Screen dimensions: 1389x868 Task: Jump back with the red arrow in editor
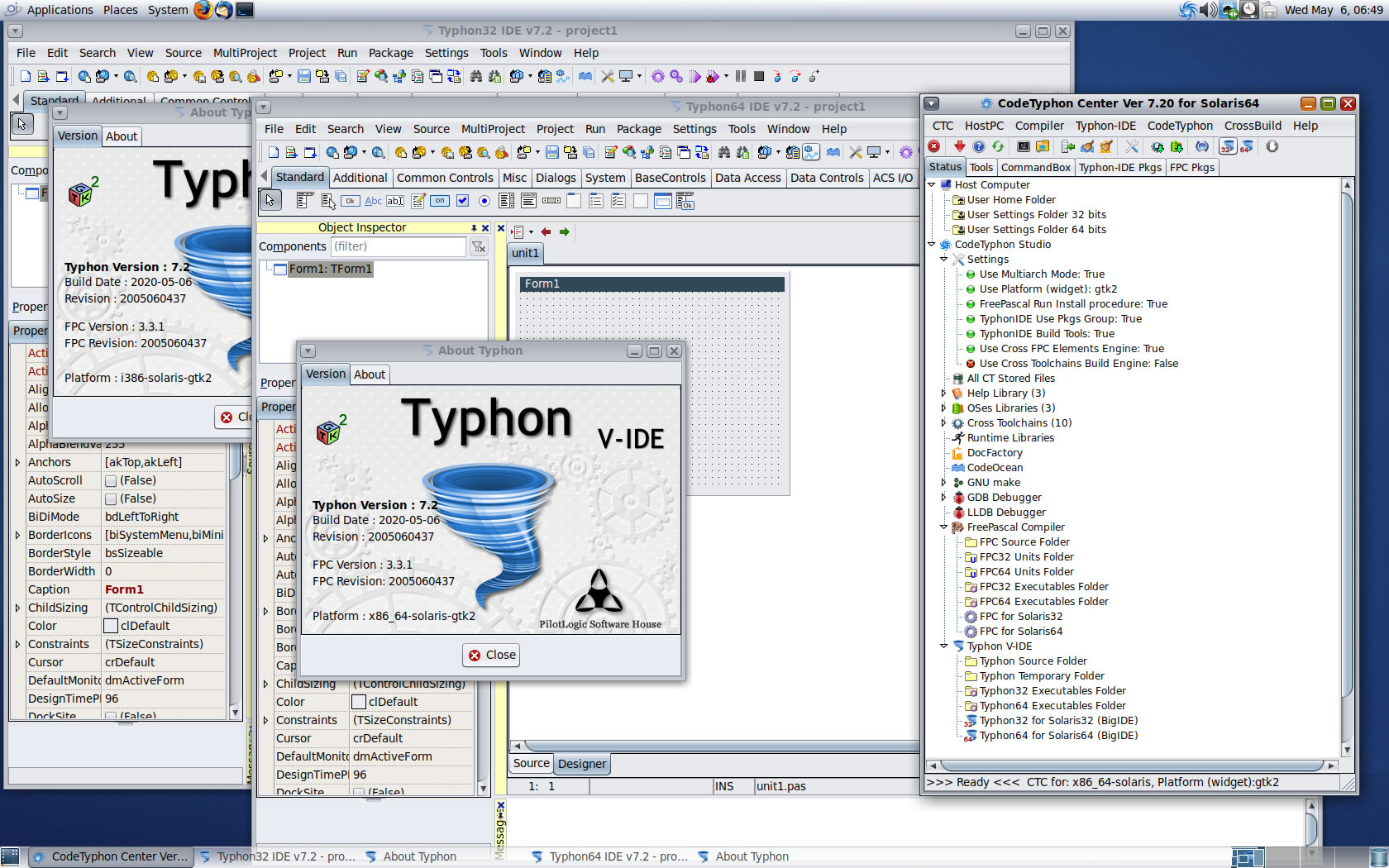pos(546,232)
